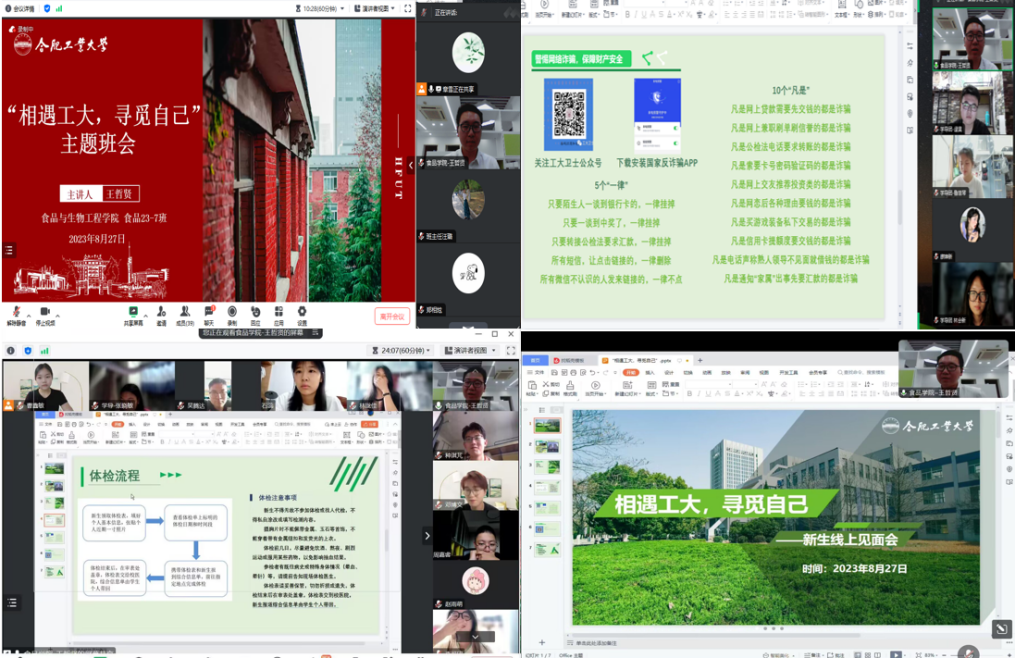The width and height of the screenshot is (1015, 658).
Task: Click the Stop Video camera icon
Action: click(x=46, y=311)
